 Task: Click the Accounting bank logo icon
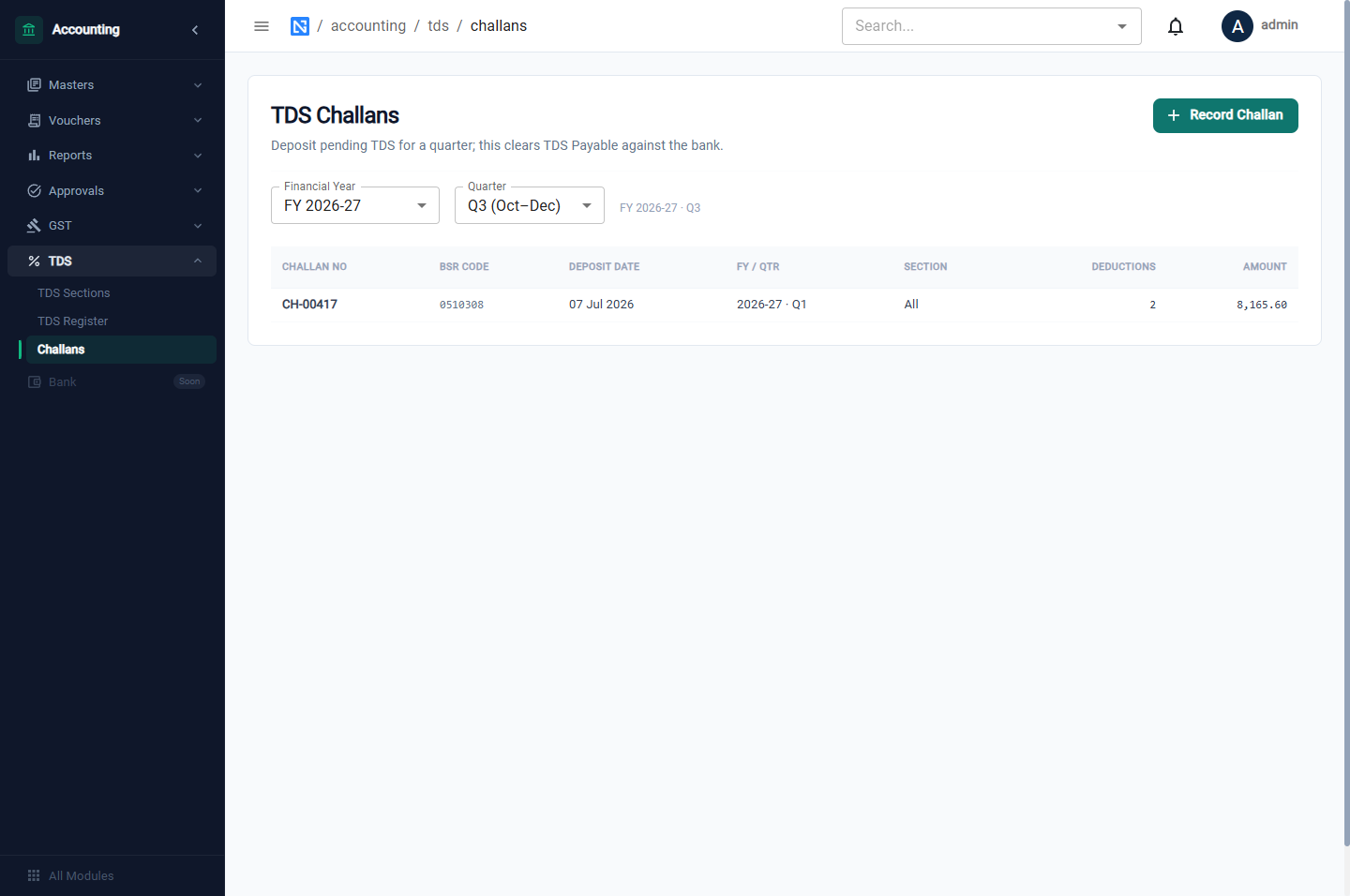[29, 30]
